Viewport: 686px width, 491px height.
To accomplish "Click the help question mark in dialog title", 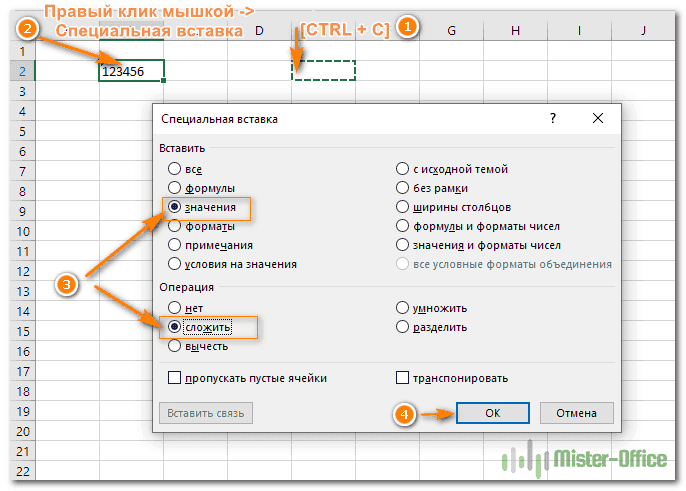I will pos(552,118).
